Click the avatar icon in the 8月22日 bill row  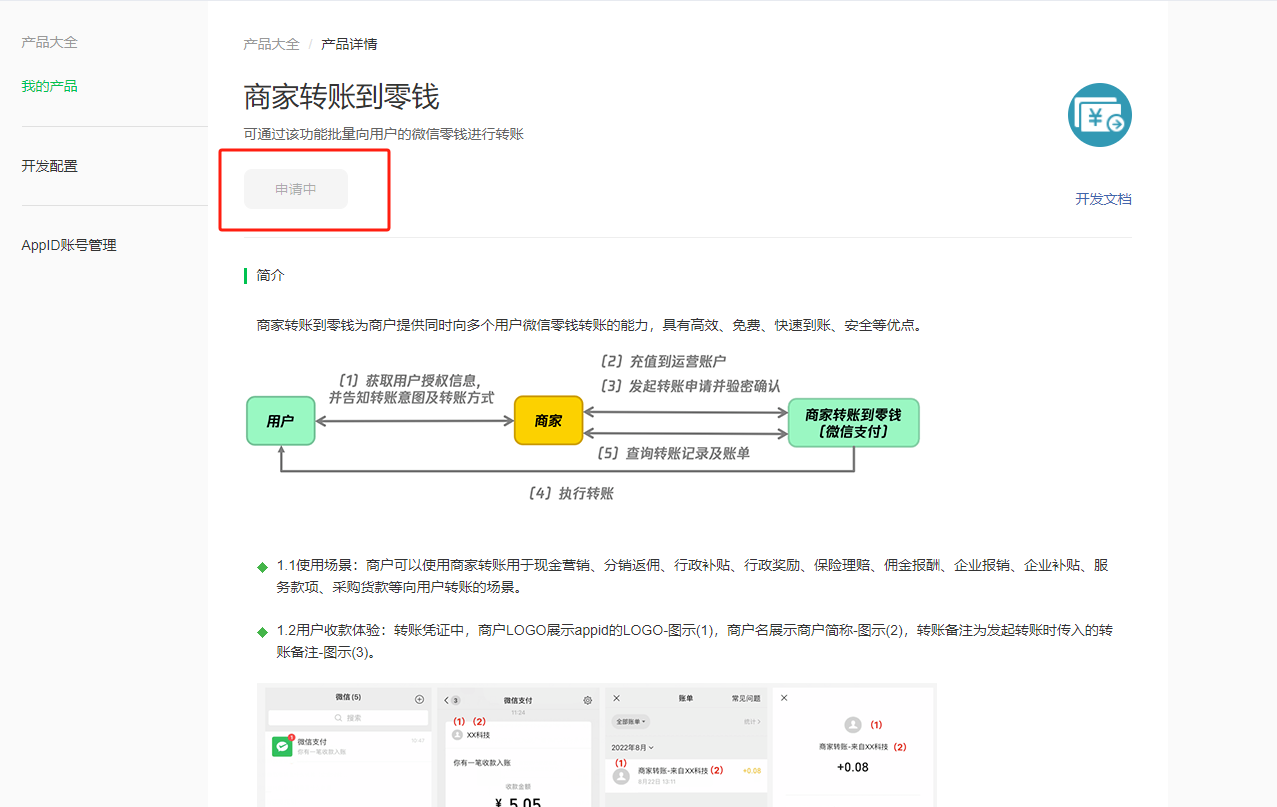(x=621, y=775)
